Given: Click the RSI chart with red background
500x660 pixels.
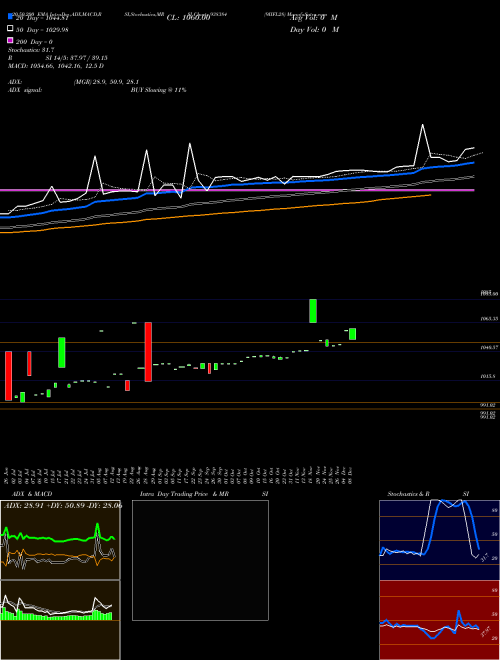Looking at the screenshot, I should tap(439, 620).
